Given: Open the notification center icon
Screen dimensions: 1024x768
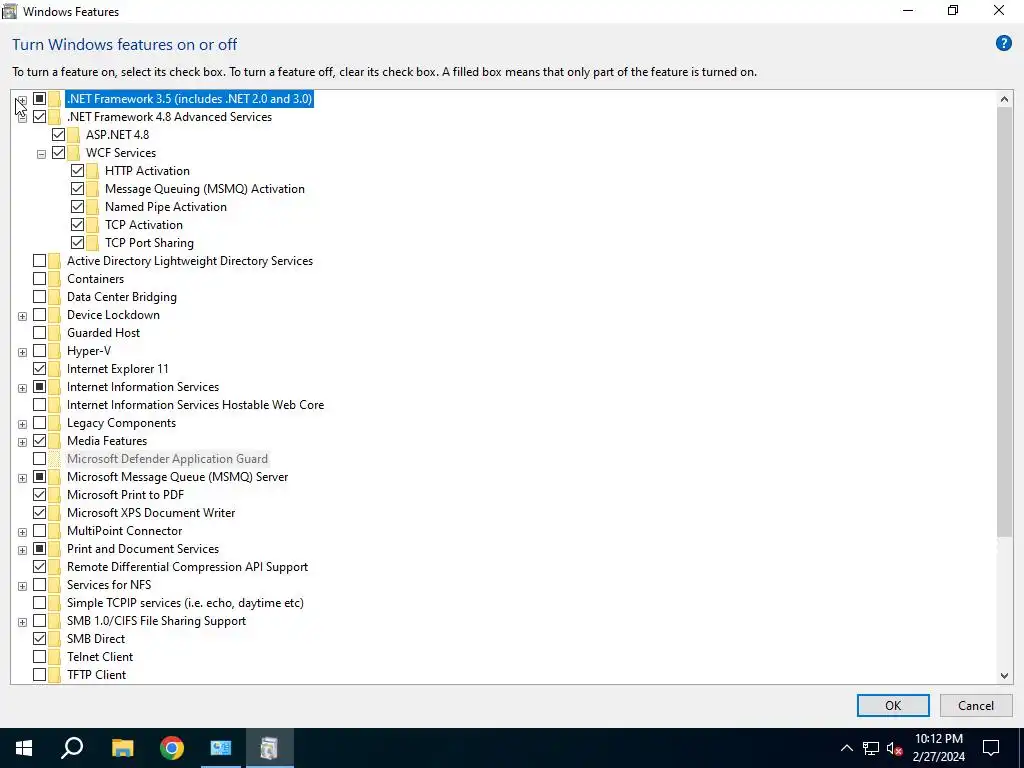Looking at the screenshot, I should [x=991, y=748].
